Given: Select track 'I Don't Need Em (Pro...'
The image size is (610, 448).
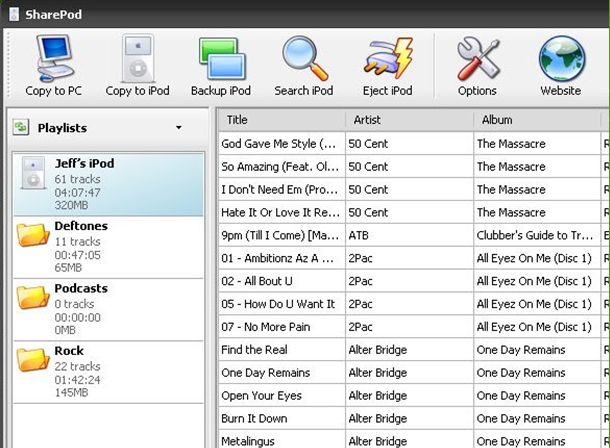Looking at the screenshot, I should 282,190.
